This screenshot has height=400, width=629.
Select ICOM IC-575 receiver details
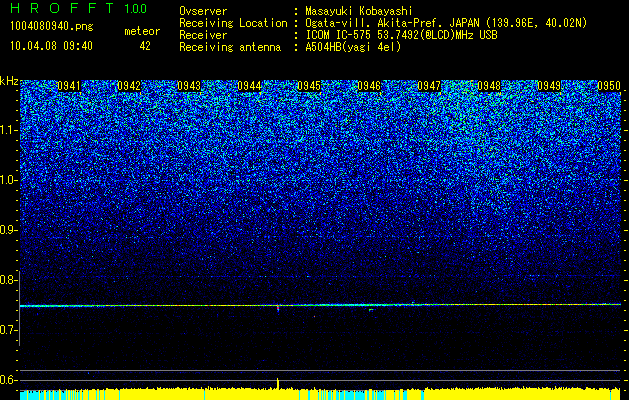click(401, 35)
